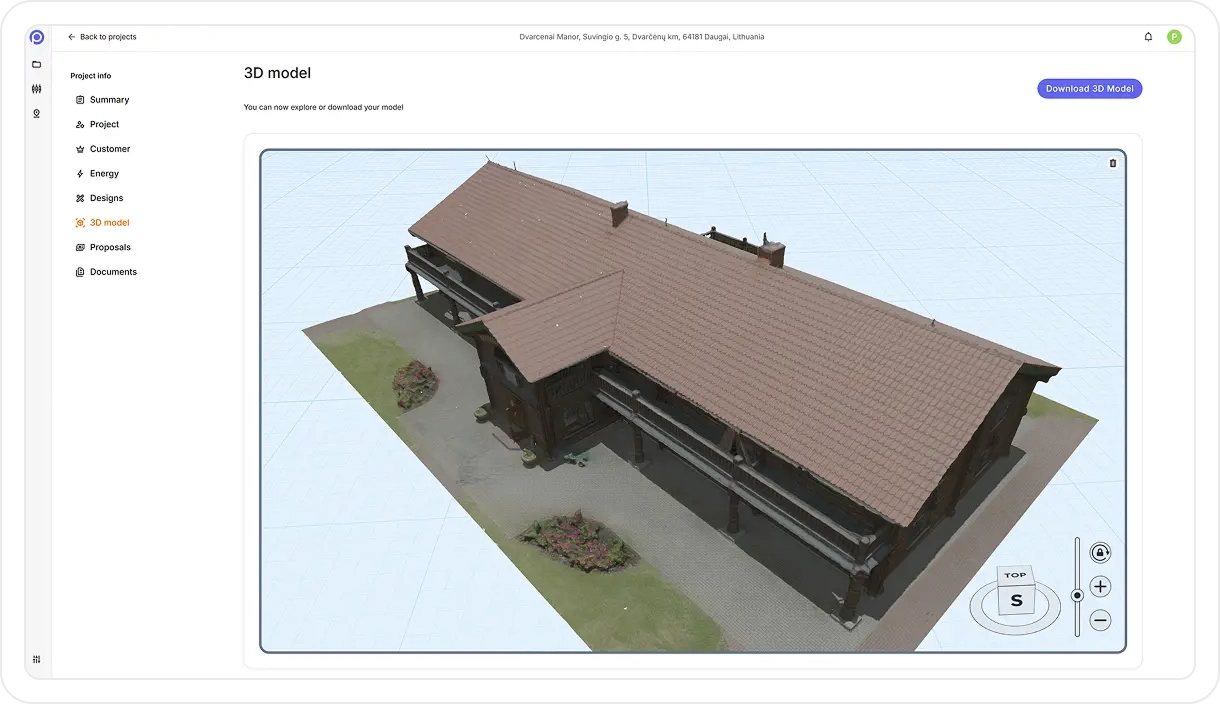Click the S face of view cube
The width and height of the screenshot is (1220, 704).
point(1016,600)
